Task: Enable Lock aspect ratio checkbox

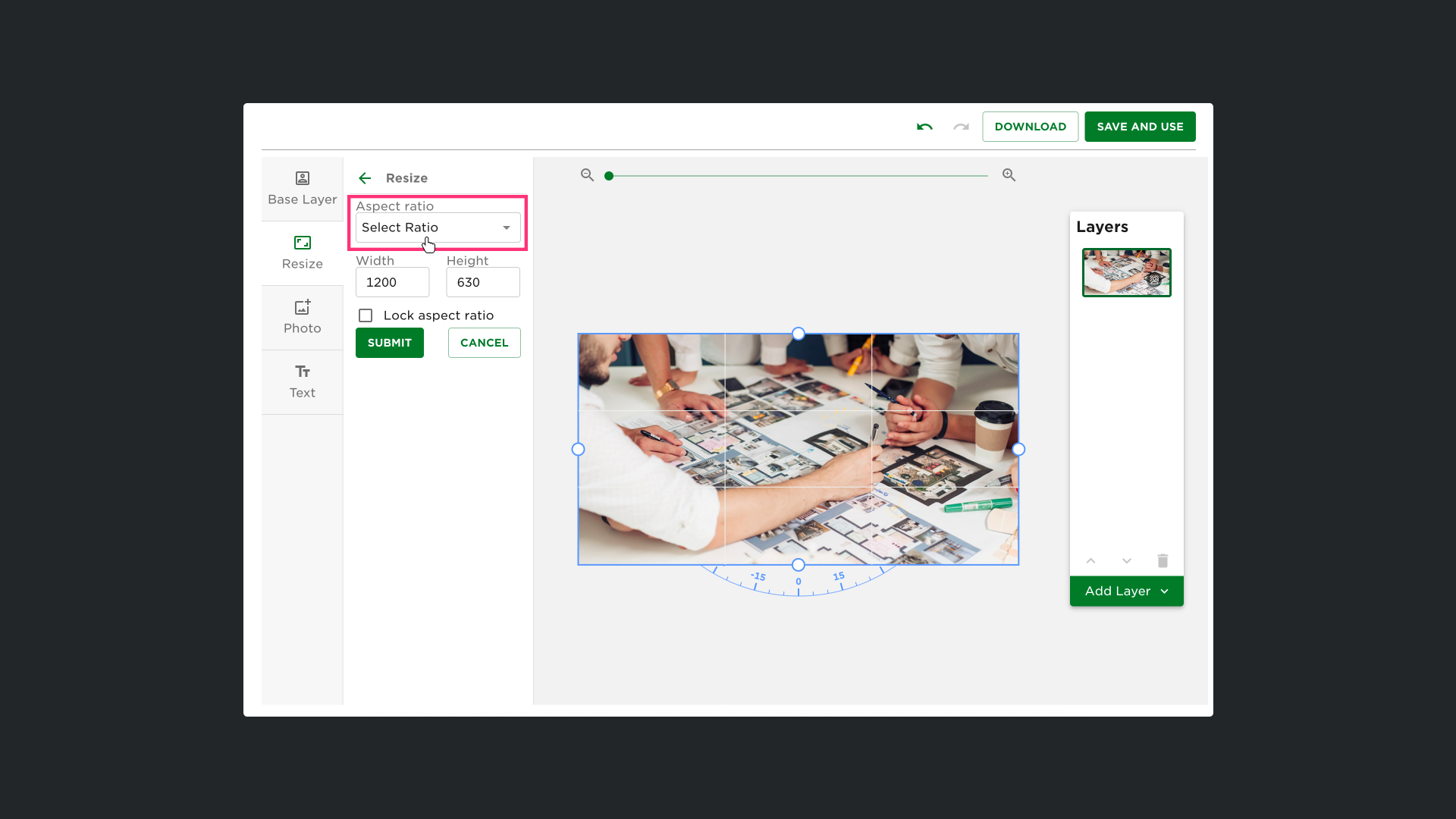Action: click(366, 315)
